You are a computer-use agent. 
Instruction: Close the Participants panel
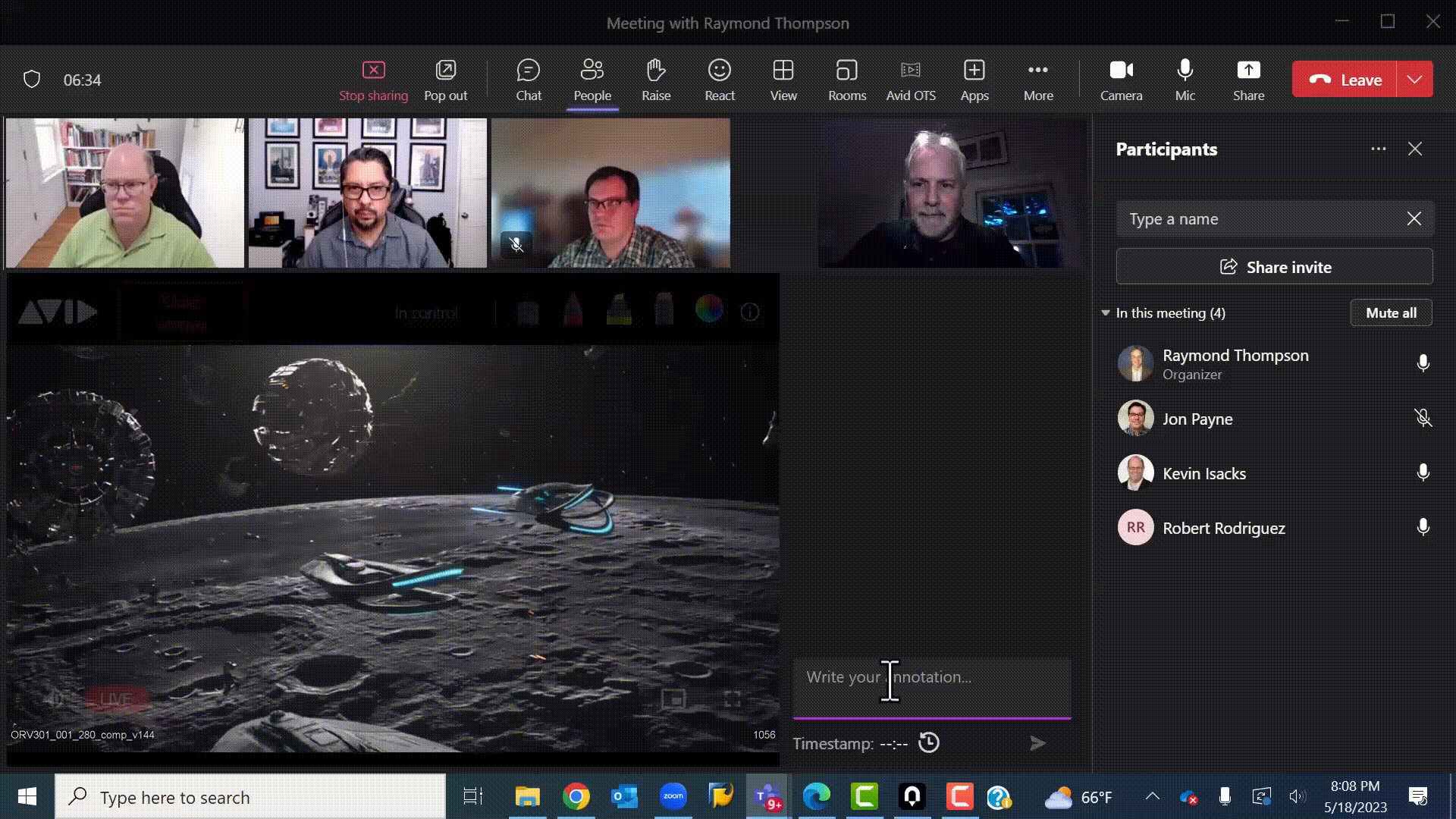[1415, 149]
